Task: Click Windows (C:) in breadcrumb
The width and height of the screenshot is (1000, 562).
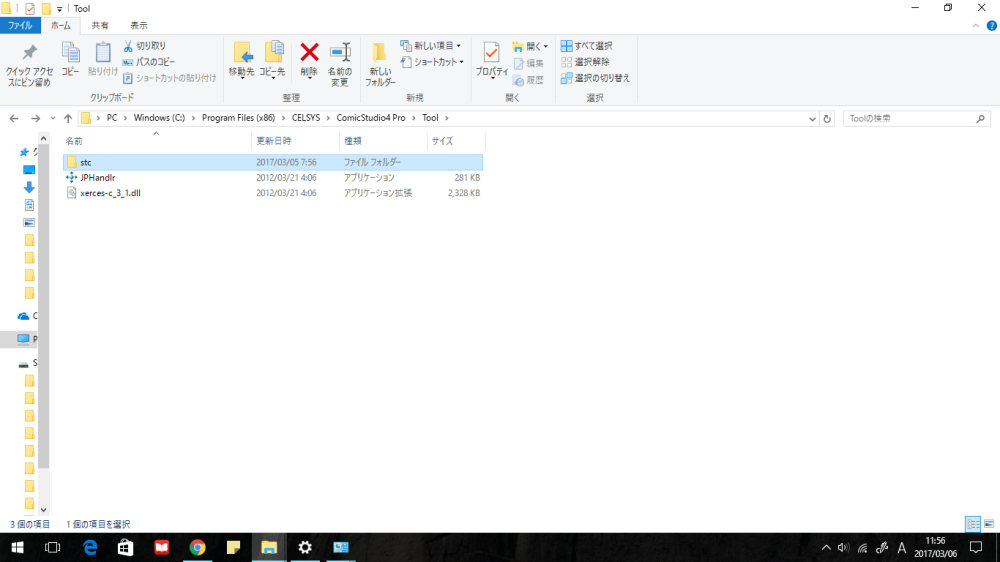Action: [x=159, y=118]
